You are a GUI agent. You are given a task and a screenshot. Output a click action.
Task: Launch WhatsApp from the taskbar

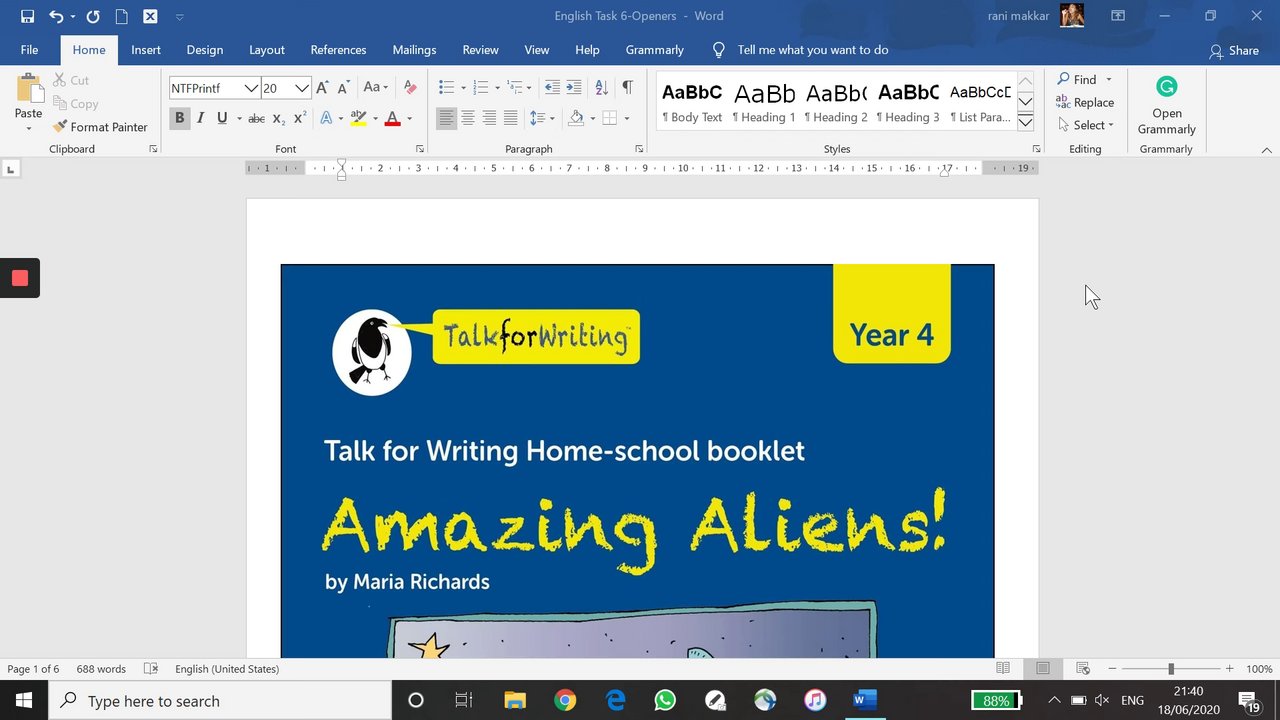pos(665,700)
